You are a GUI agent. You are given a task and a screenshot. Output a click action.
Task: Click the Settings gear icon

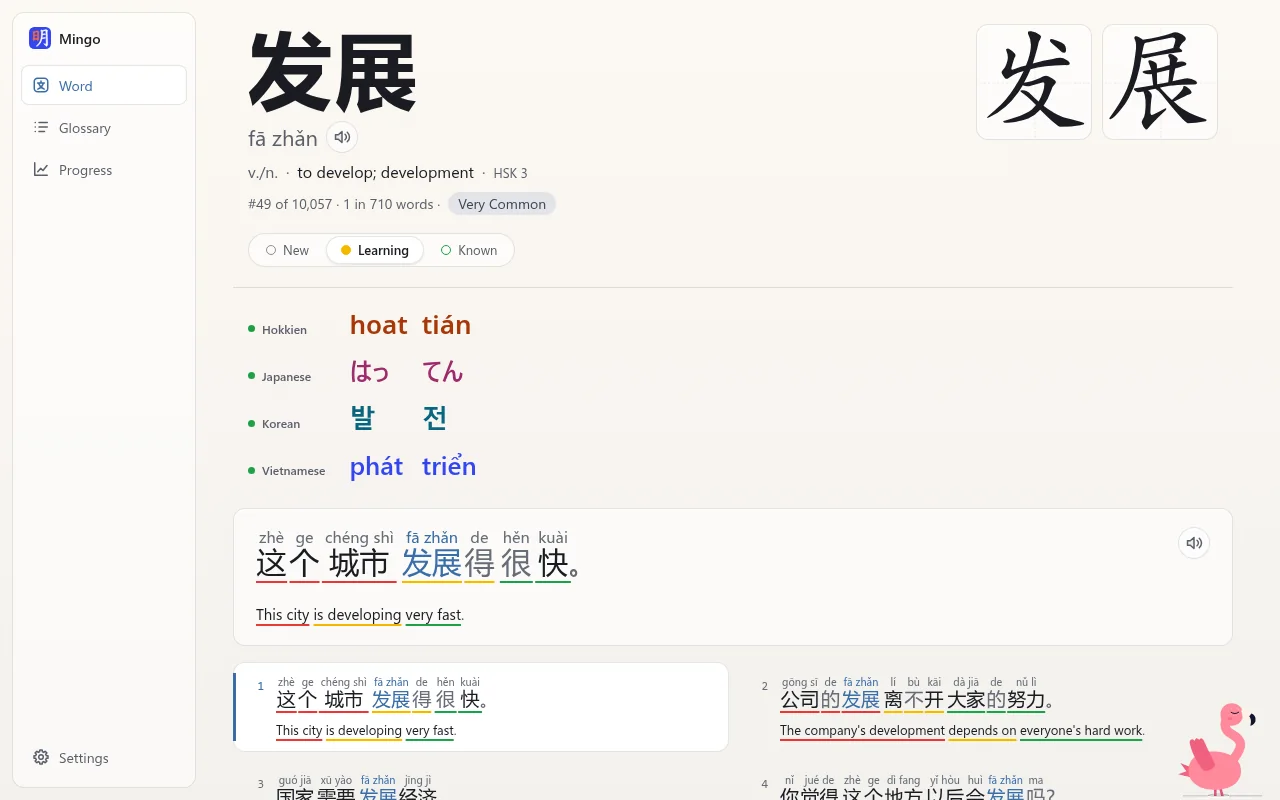tap(41, 758)
